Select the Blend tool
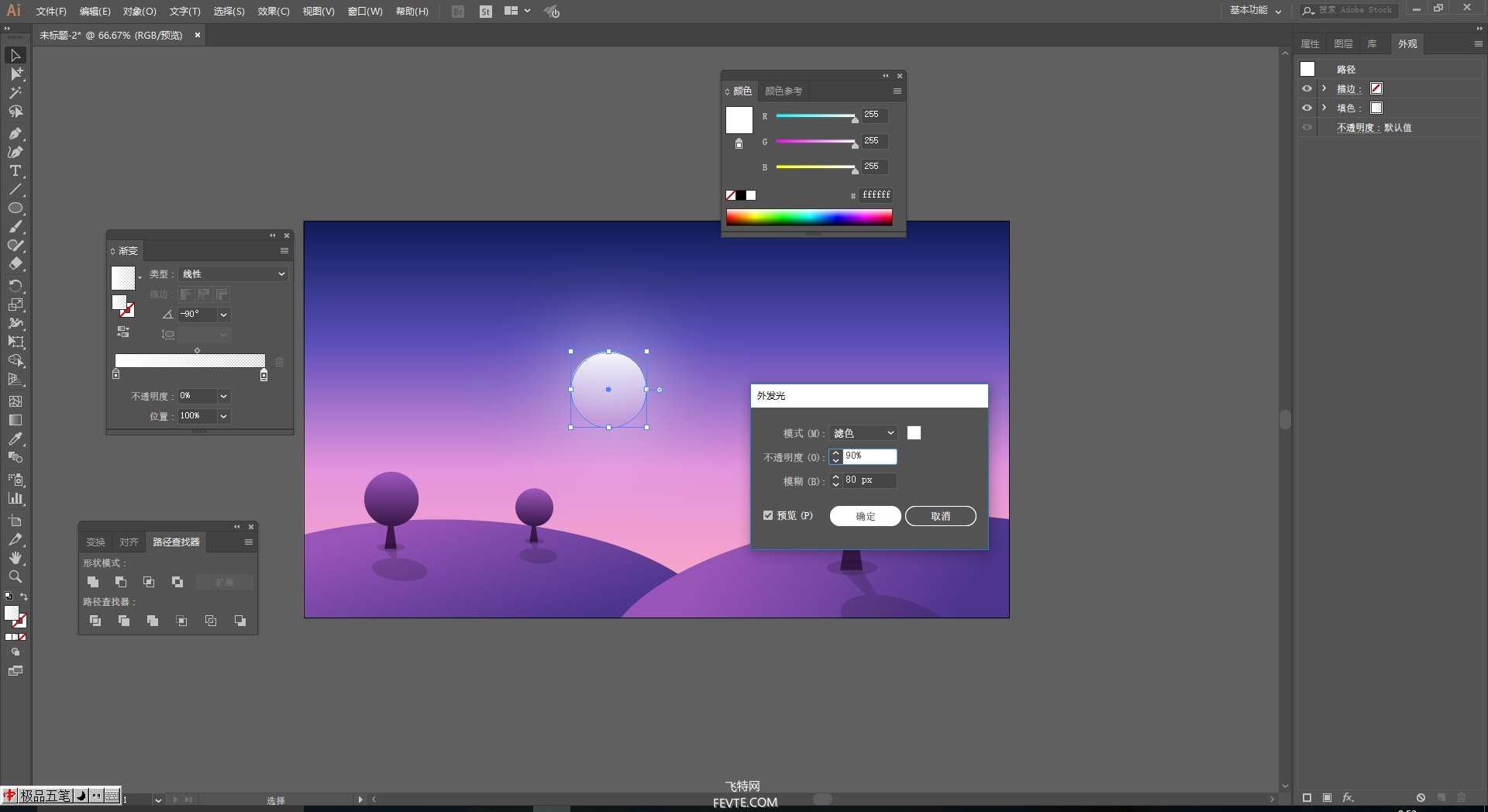 [15, 457]
